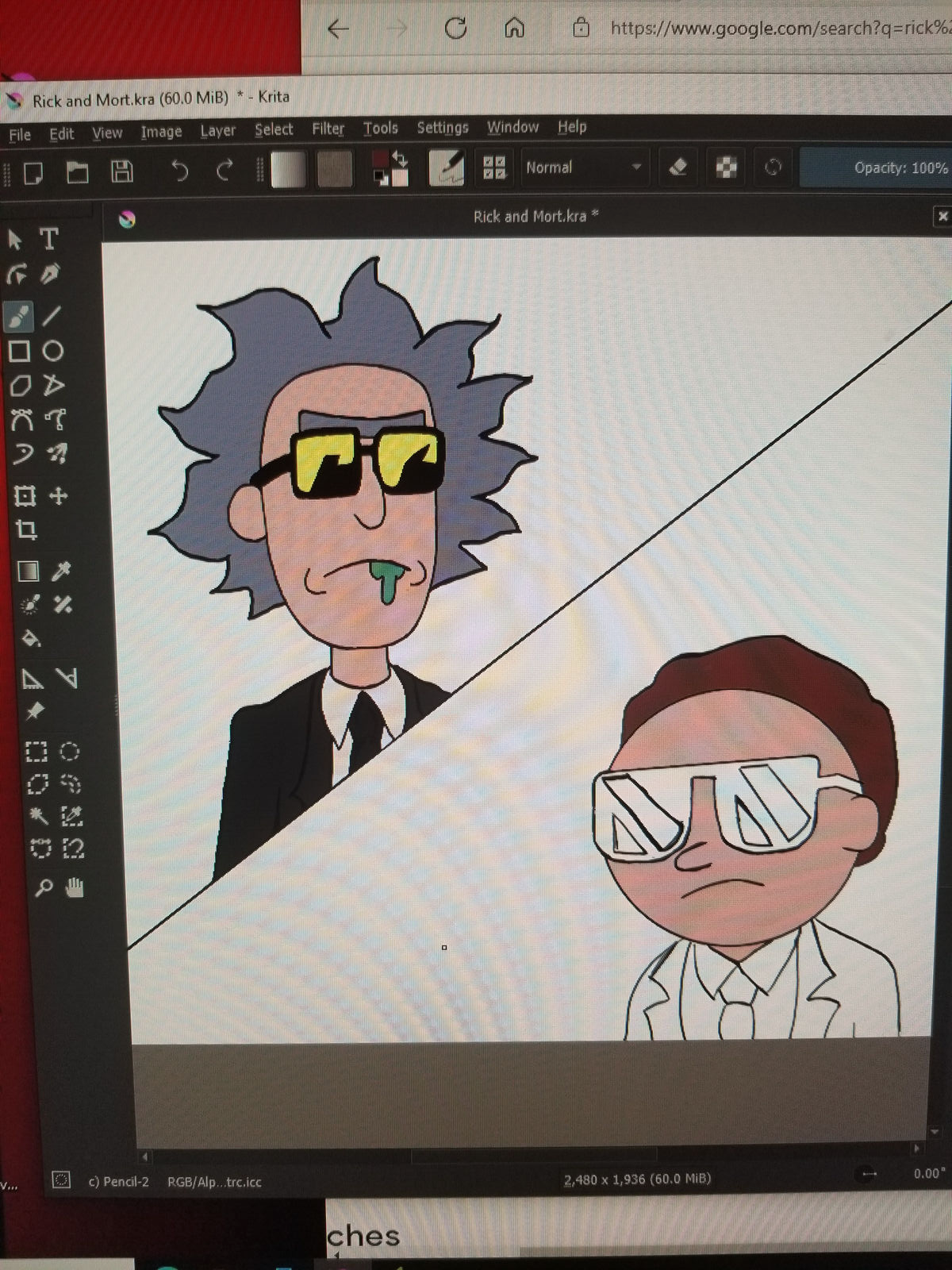
Task: Select the Ellipse tool
Action: pos(52,350)
